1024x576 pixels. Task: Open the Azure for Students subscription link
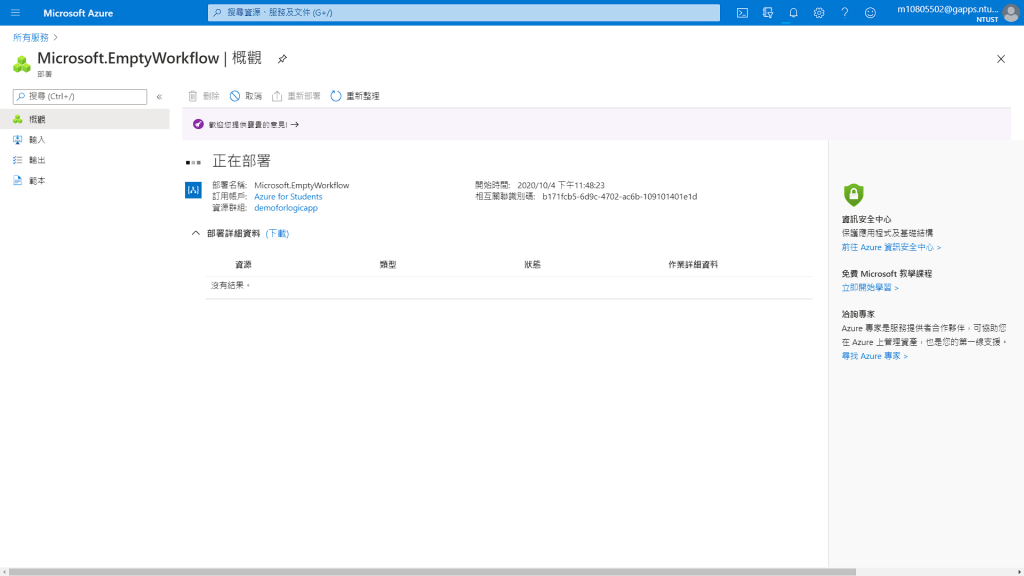[x=288, y=197]
